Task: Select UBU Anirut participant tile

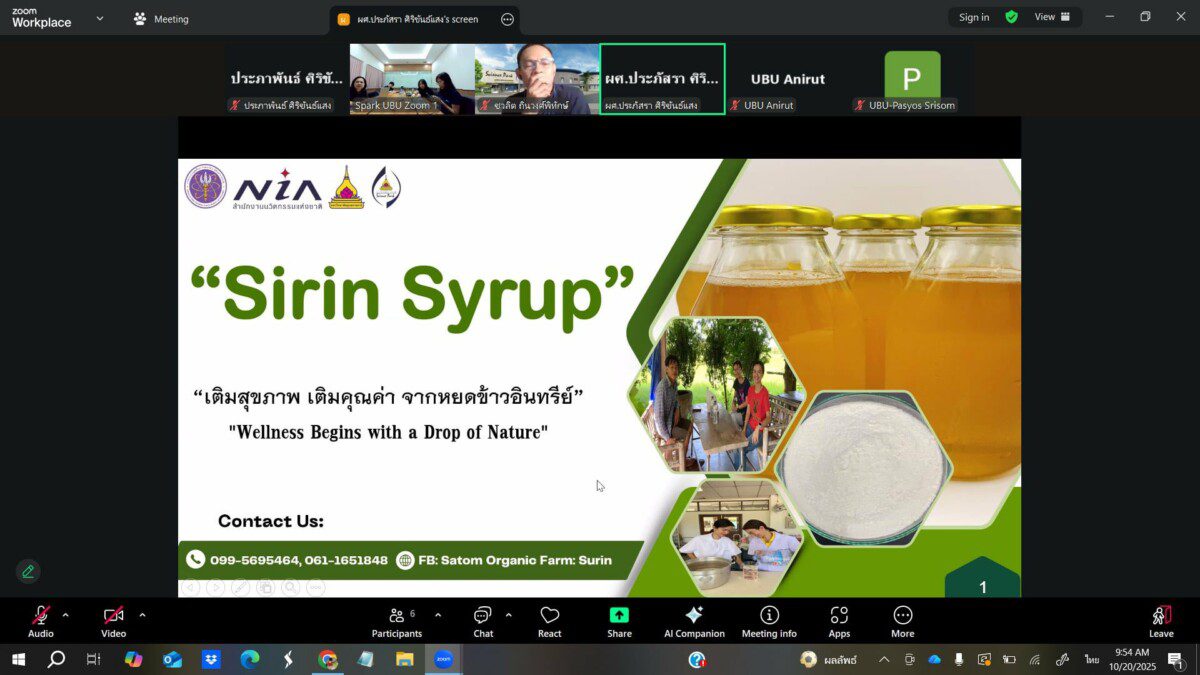Action: pyautogui.click(x=787, y=79)
